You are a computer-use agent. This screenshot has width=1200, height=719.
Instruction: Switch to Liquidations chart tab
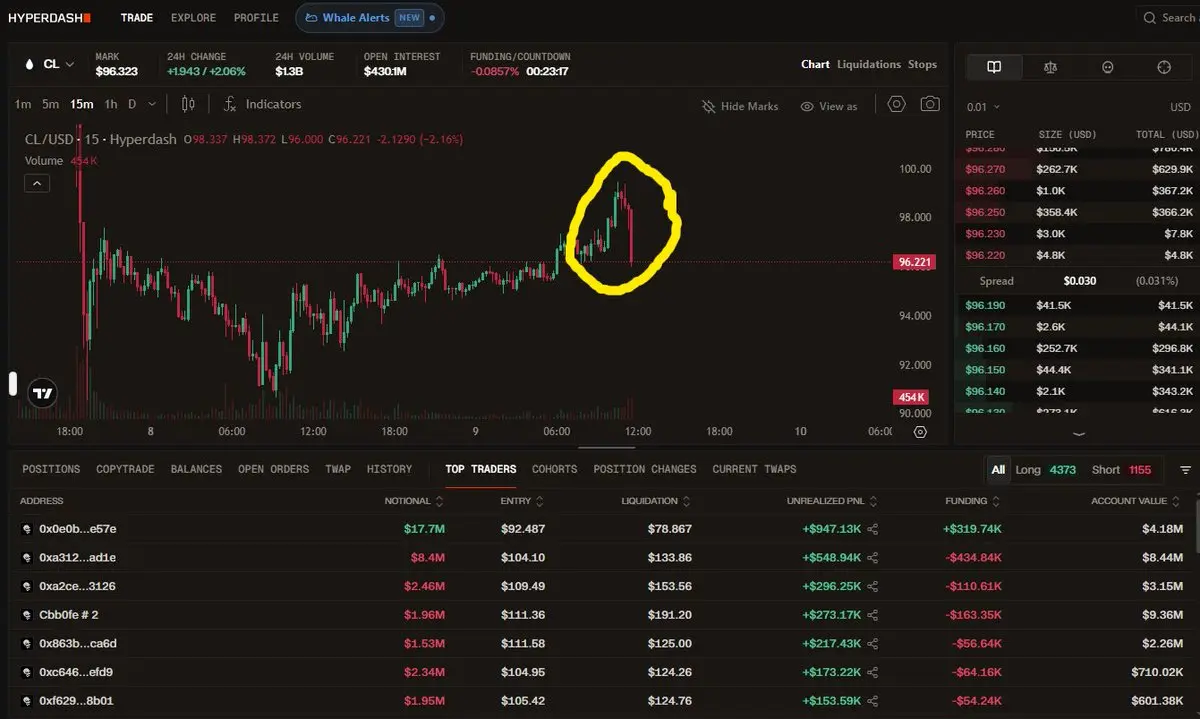(x=869, y=64)
